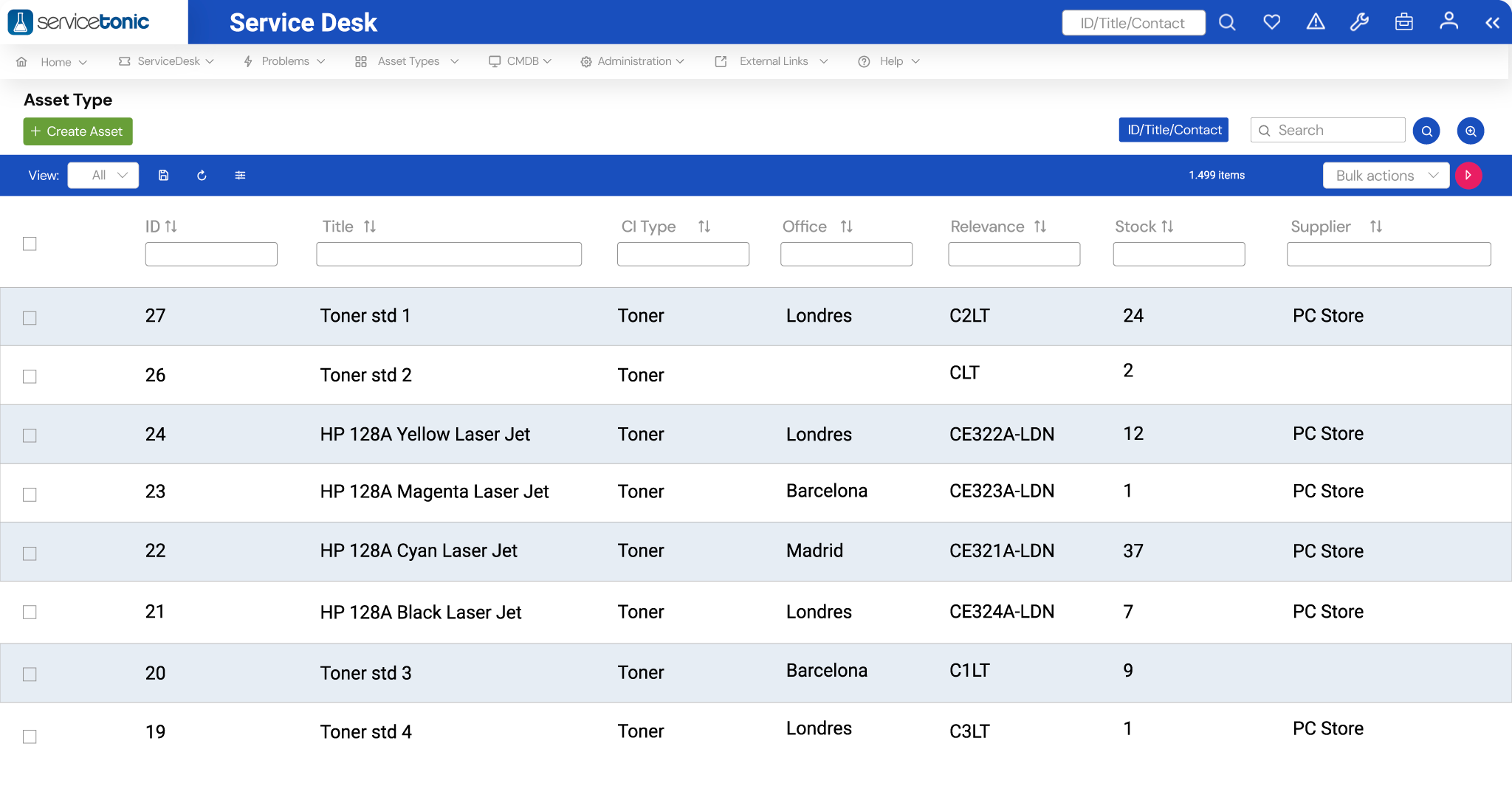Screen dimensions: 1512x797
Task: Click the ID column filter box
Action: click(211, 254)
